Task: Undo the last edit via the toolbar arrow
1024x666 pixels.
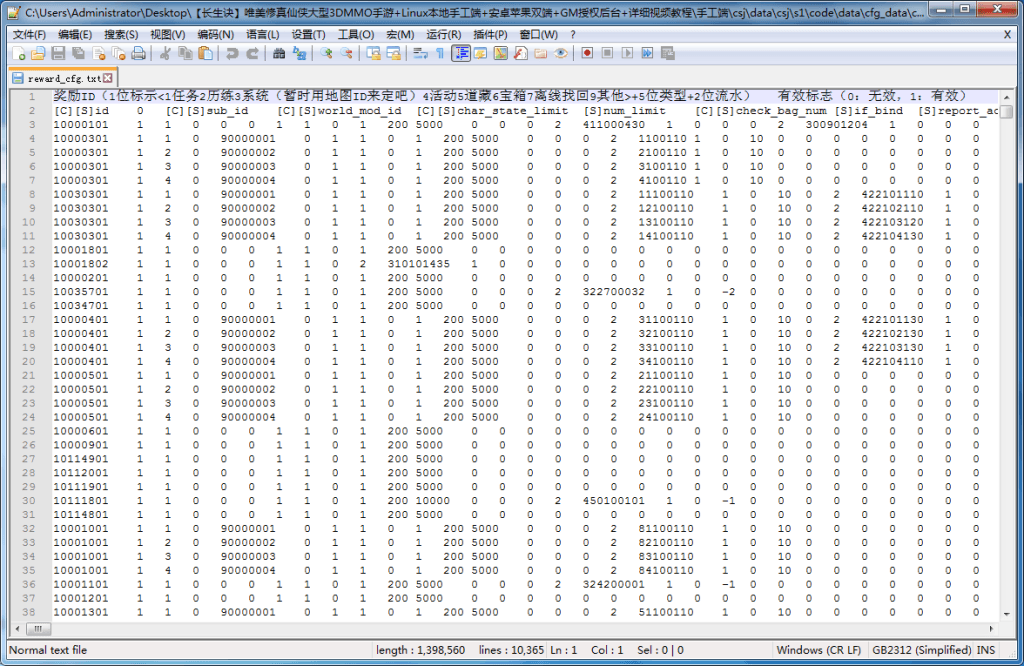Action: click(x=233, y=53)
